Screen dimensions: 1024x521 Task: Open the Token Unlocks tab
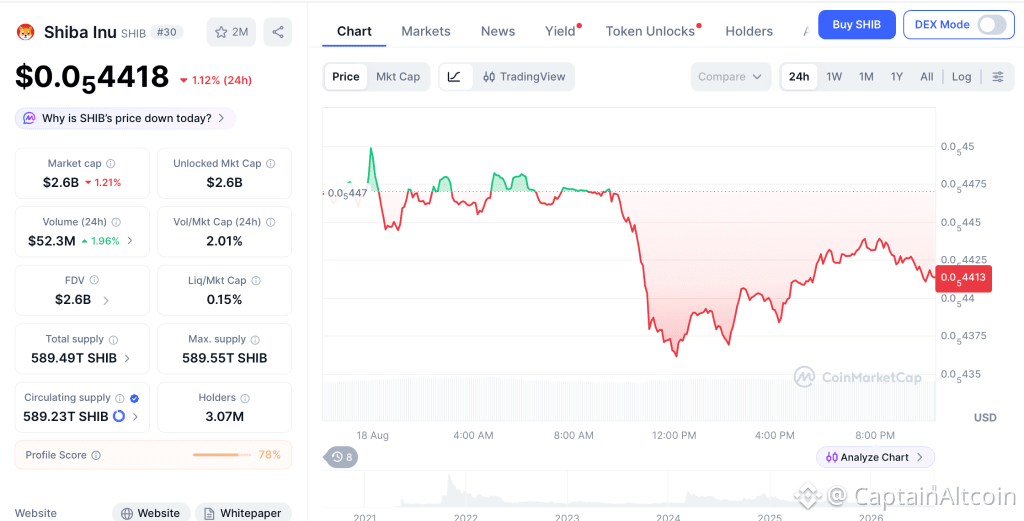click(x=651, y=31)
